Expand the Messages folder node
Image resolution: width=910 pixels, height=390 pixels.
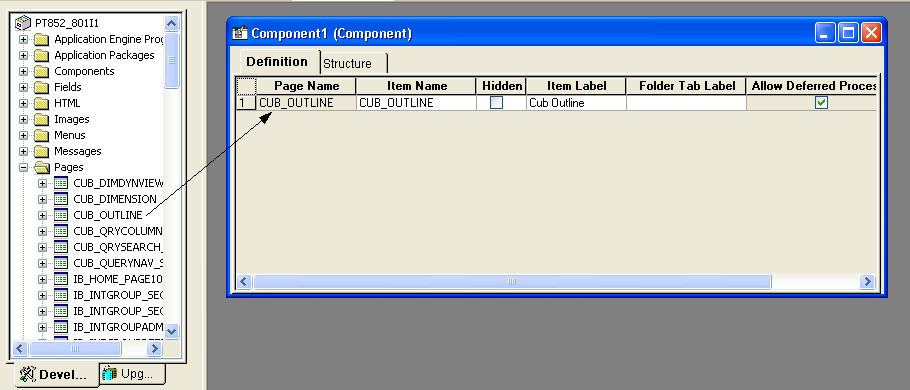[x=23, y=151]
